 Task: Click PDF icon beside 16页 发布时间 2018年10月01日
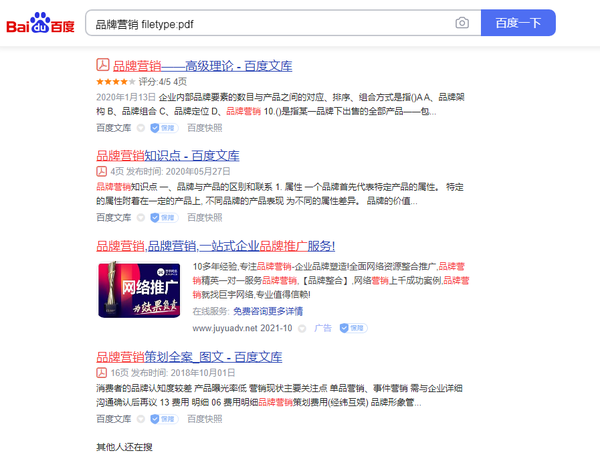(101, 373)
